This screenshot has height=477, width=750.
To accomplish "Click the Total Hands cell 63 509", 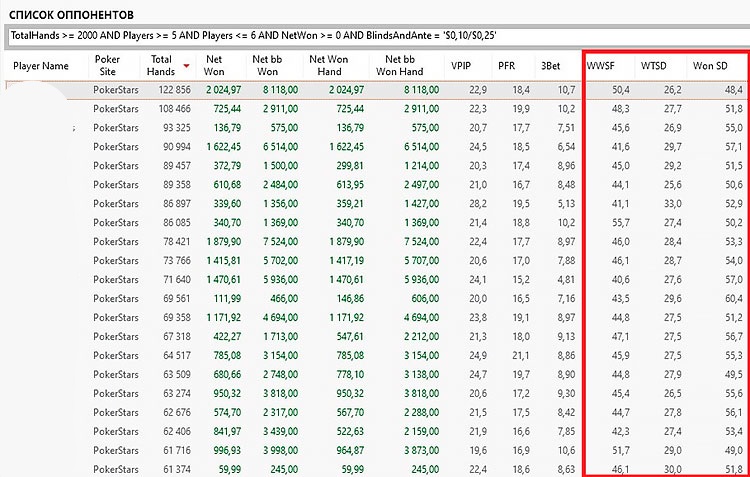I will pyautogui.click(x=175, y=375).
